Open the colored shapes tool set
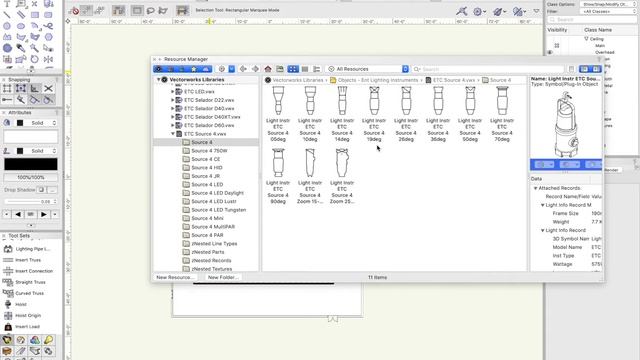640x360 pixels. [35, 340]
